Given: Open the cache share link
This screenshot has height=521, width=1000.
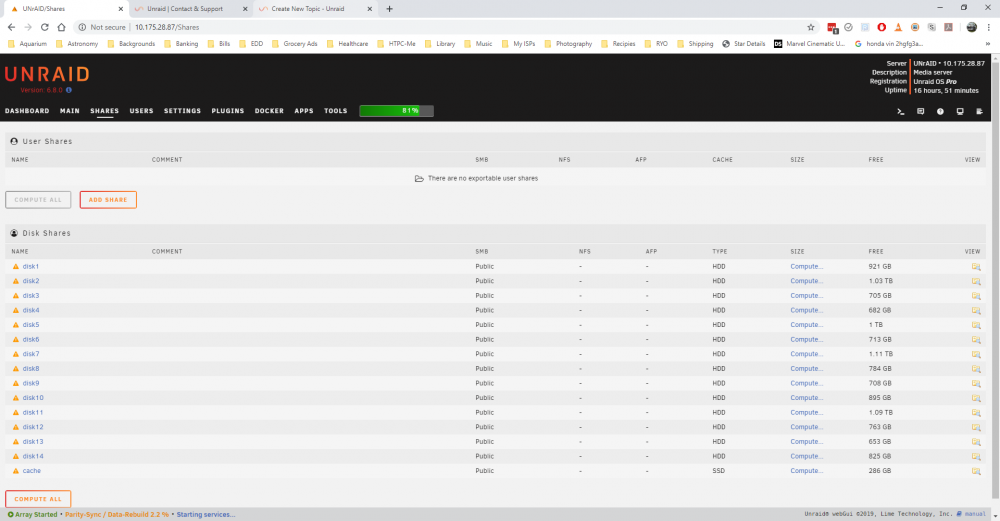Looking at the screenshot, I should point(32,471).
